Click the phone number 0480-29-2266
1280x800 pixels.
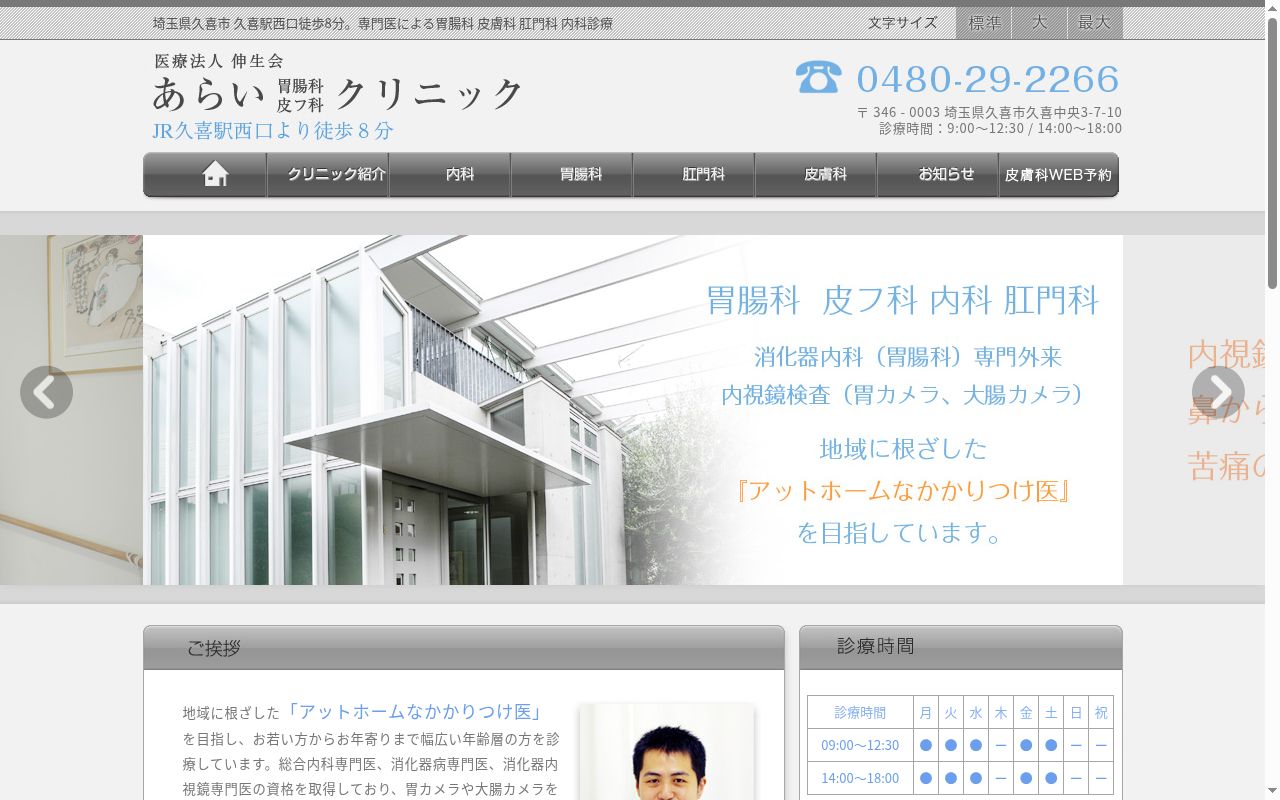coord(988,79)
